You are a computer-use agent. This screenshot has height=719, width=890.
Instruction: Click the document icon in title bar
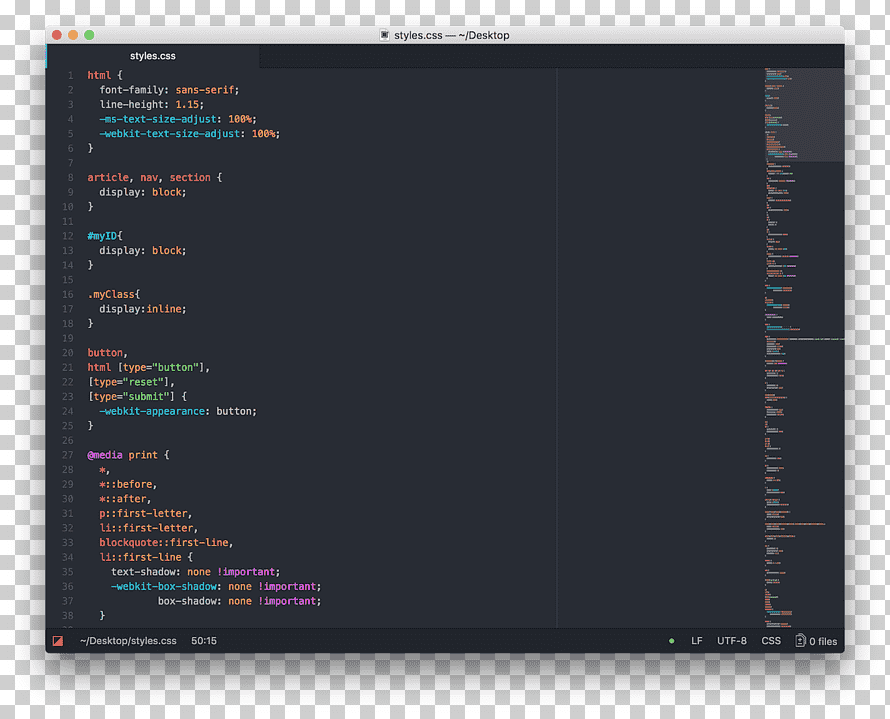pyautogui.click(x=384, y=35)
